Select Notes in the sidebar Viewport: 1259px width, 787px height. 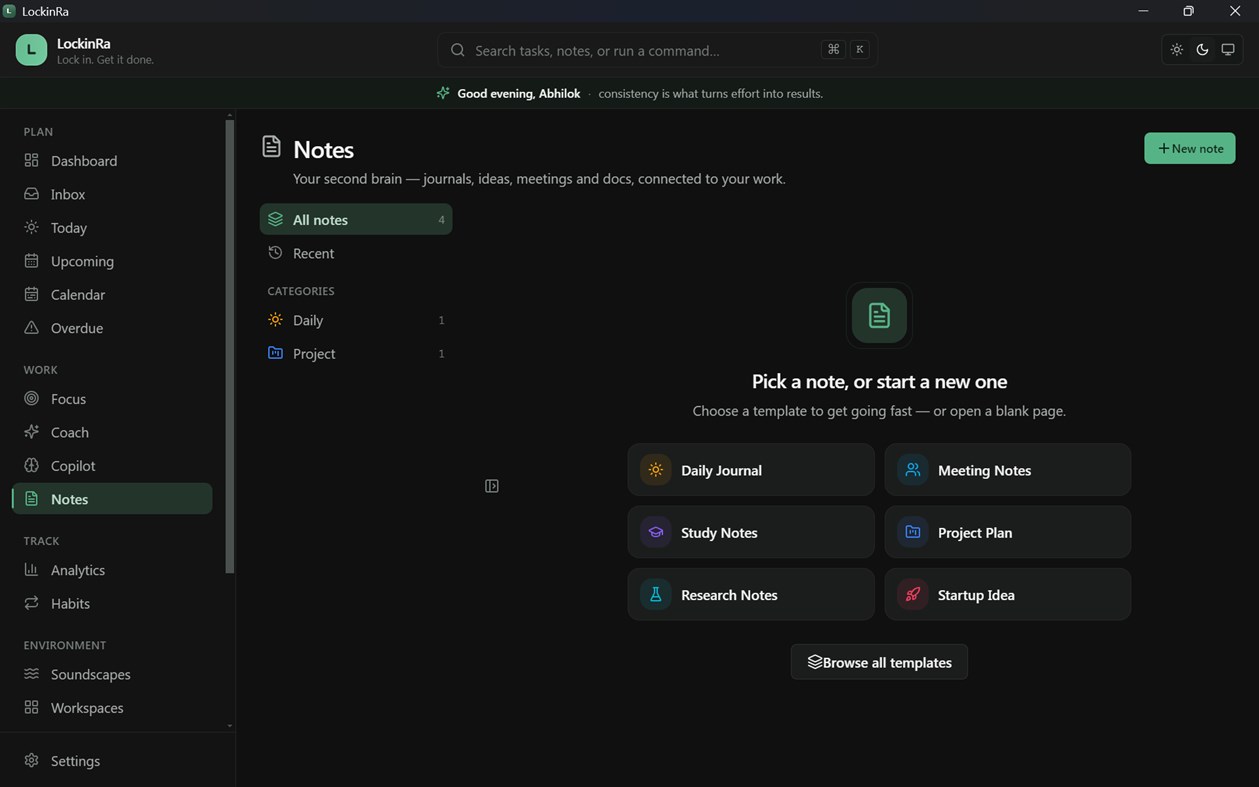tap(112, 499)
